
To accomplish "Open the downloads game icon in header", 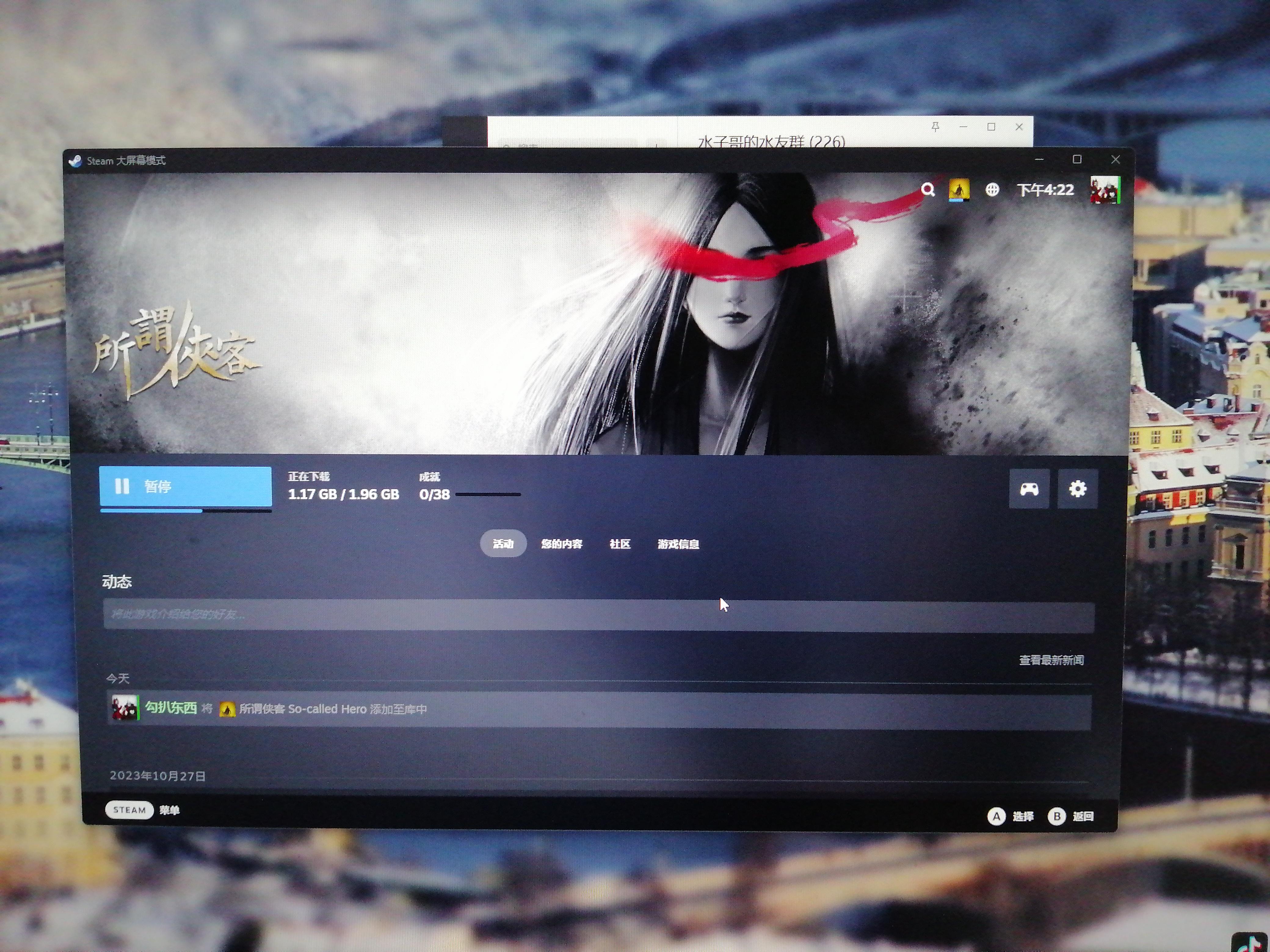I will coord(959,190).
